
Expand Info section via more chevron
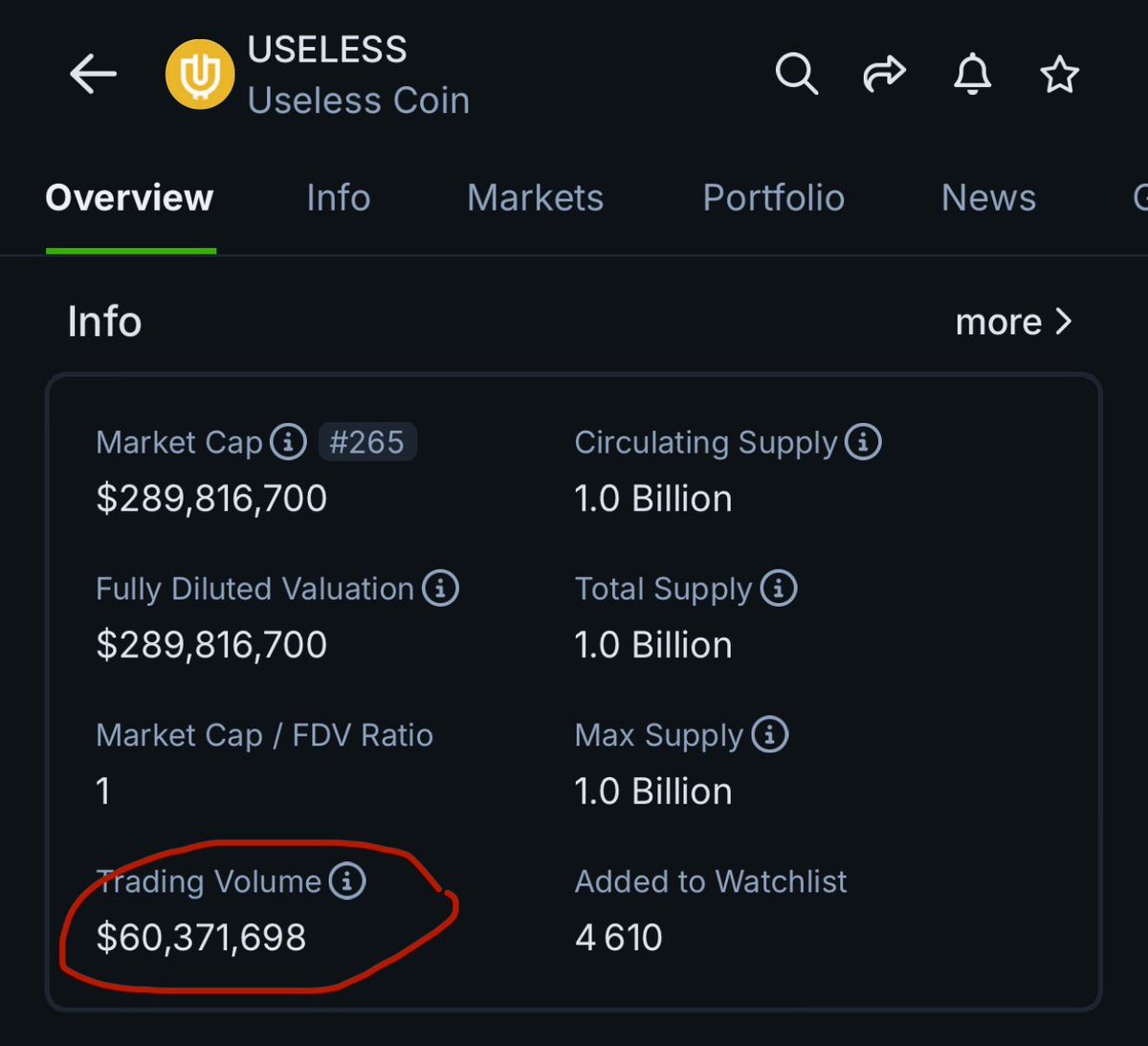[x=1013, y=323]
